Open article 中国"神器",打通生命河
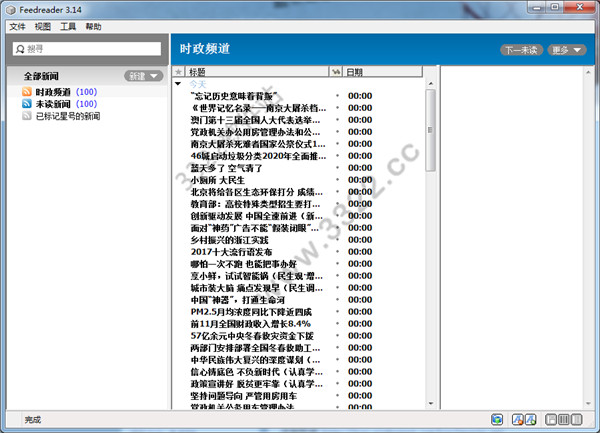Viewport: 600px width, 433px height. tap(238, 300)
